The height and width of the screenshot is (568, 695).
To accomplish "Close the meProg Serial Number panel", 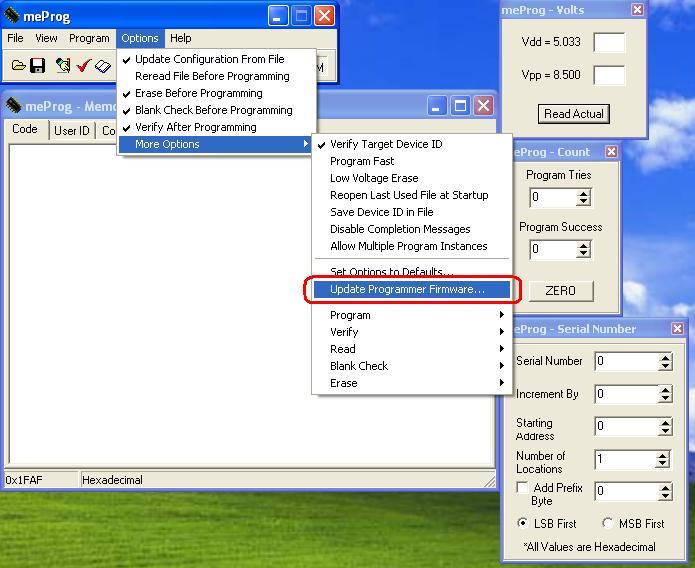I will [x=677, y=329].
